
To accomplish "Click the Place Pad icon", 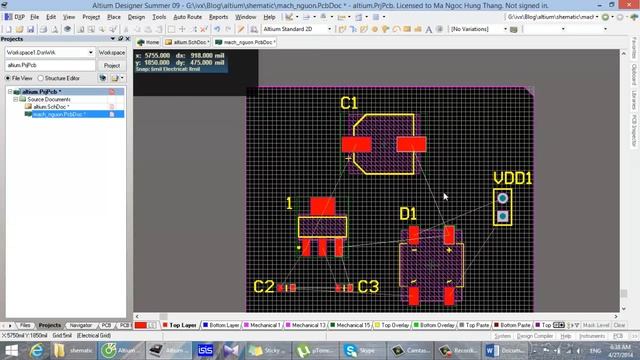I will tap(375, 29).
